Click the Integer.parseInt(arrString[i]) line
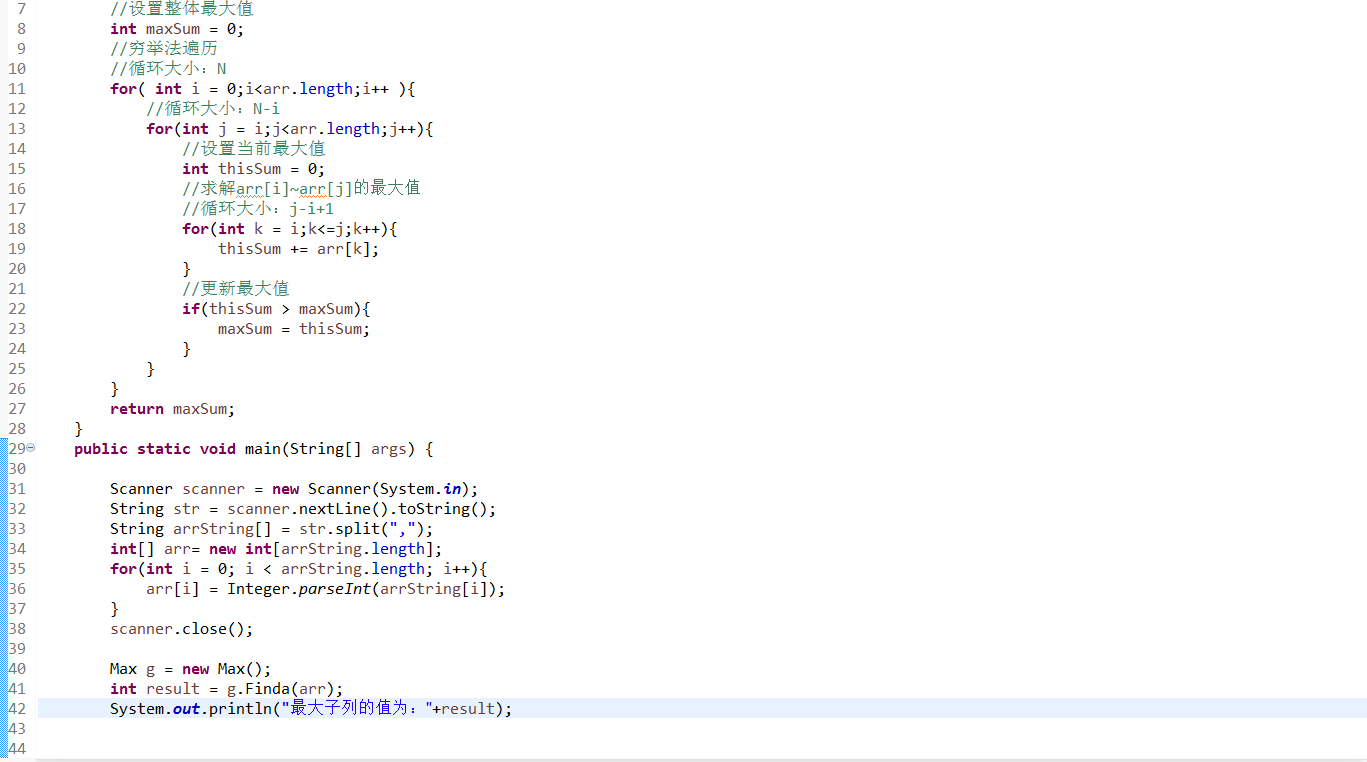1367x762 pixels. pyautogui.click(x=326, y=589)
